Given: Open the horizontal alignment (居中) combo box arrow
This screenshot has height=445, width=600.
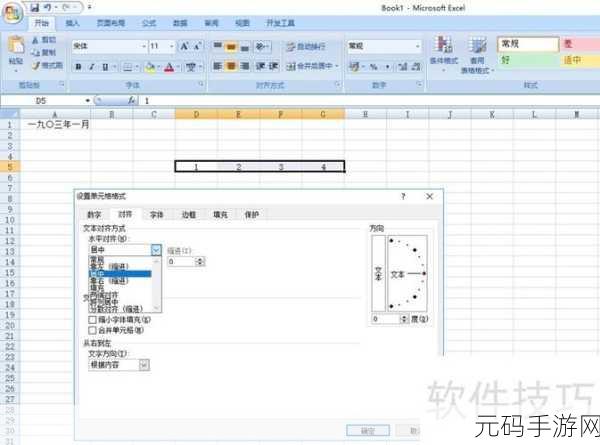Looking at the screenshot, I should [x=156, y=250].
